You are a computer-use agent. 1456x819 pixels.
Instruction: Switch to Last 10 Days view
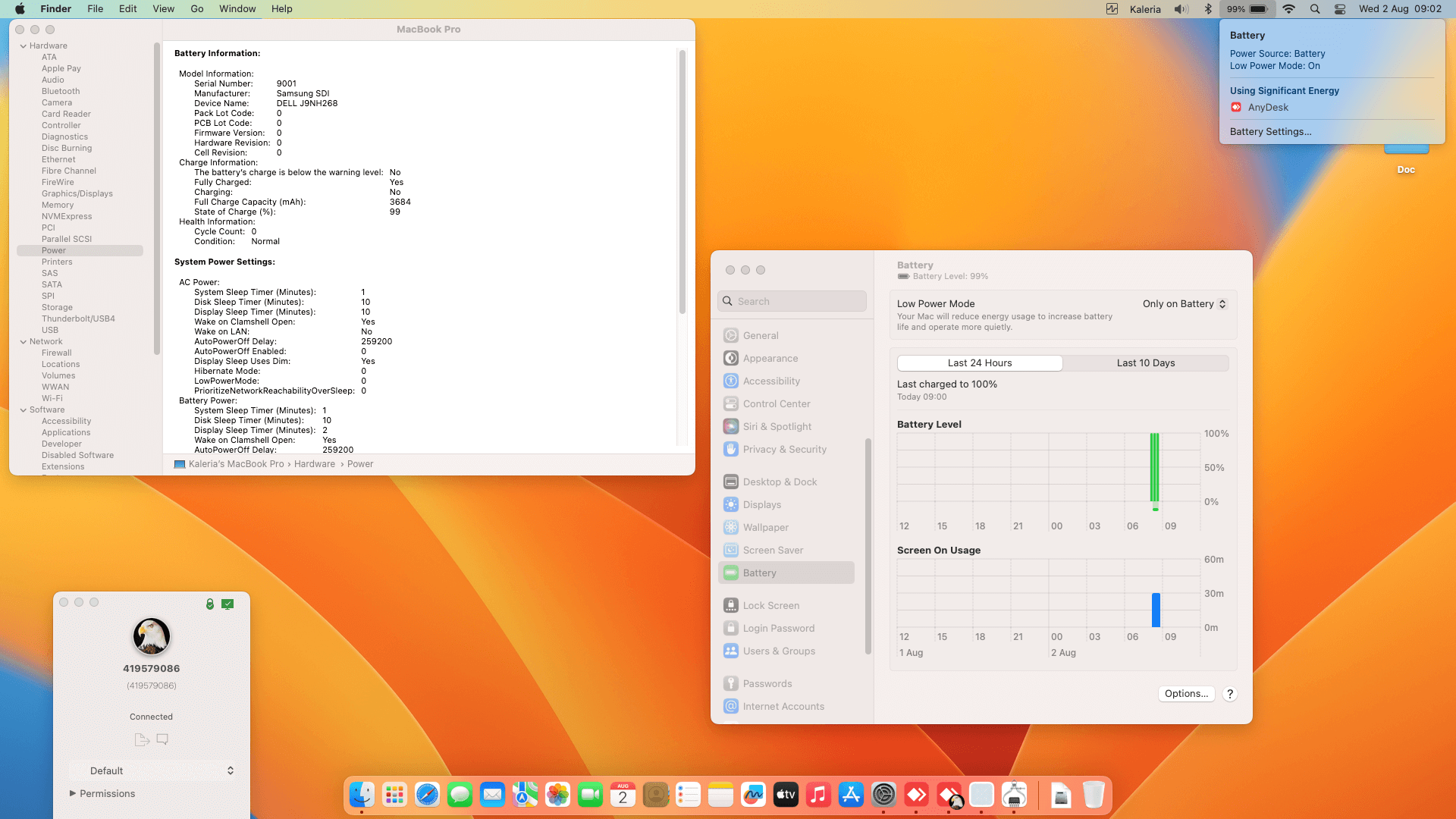1145,363
